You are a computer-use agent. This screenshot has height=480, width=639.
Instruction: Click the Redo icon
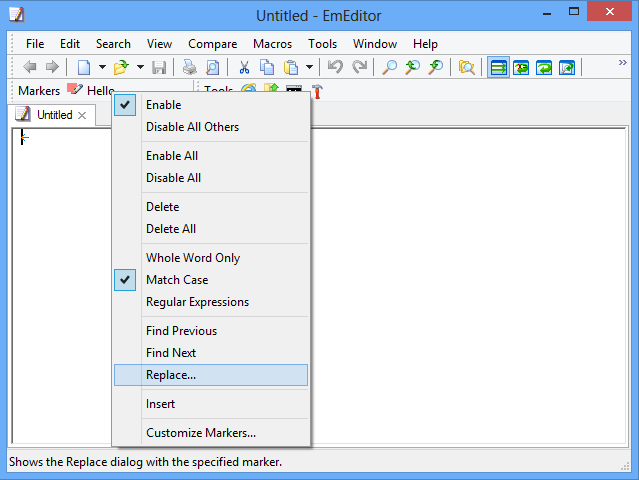tap(359, 67)
